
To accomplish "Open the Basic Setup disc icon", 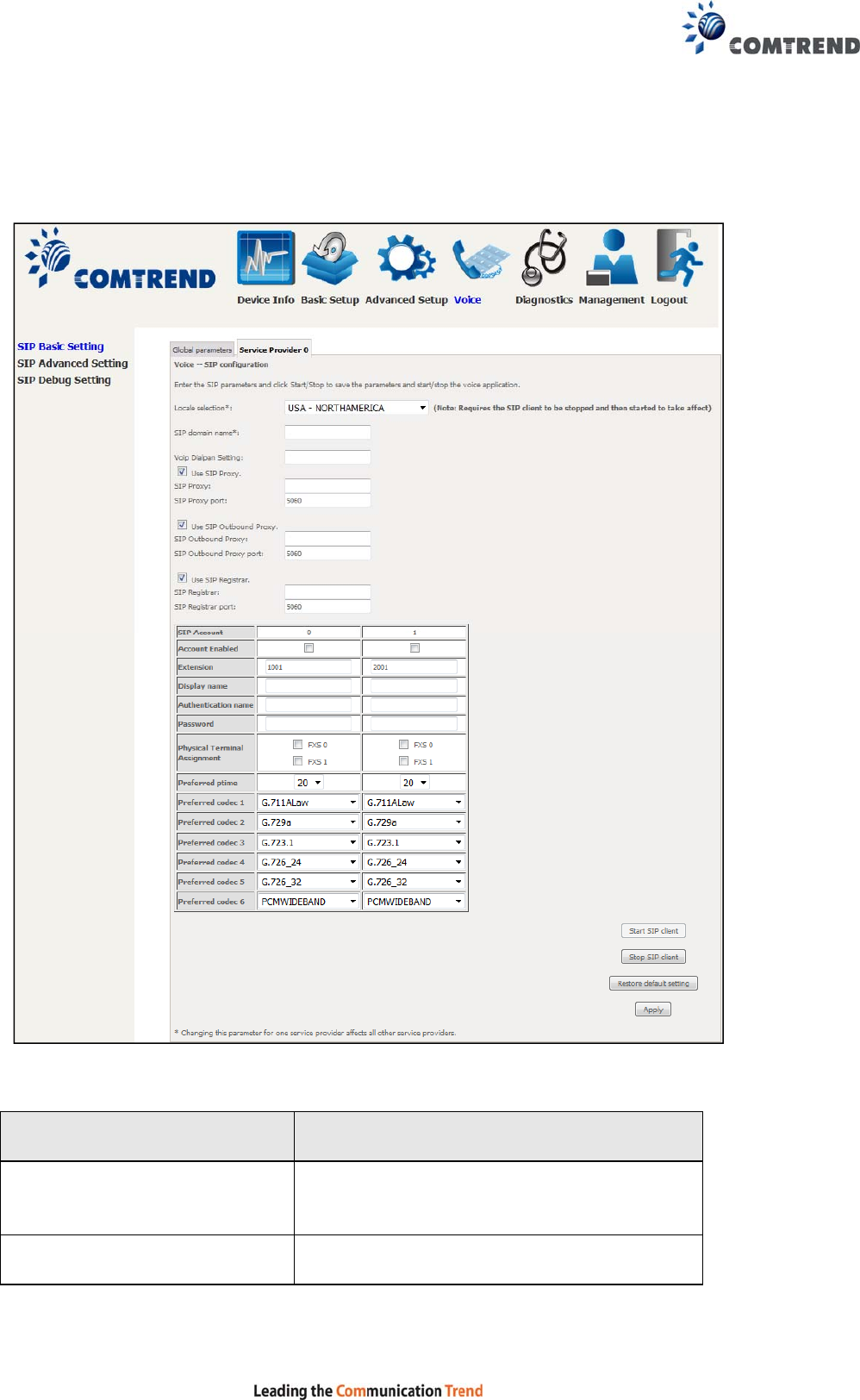I will coord(330,258).
